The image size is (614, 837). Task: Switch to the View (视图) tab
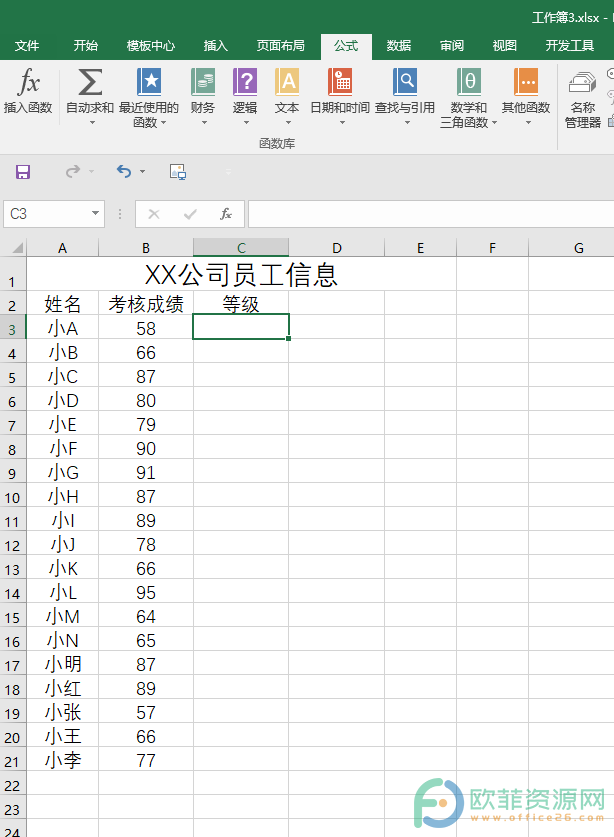505,46
